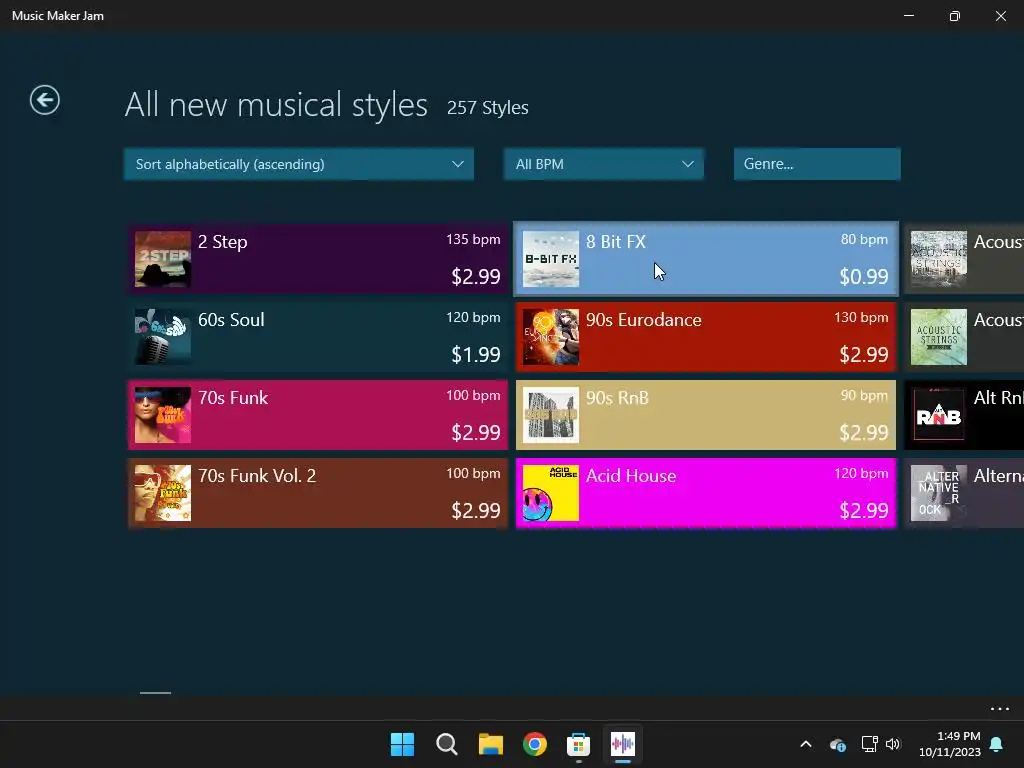1024x768 pixels.
Task: Click the OneDrive cloud tray icon
Action: pyautogui.click(x=838, y=744)
